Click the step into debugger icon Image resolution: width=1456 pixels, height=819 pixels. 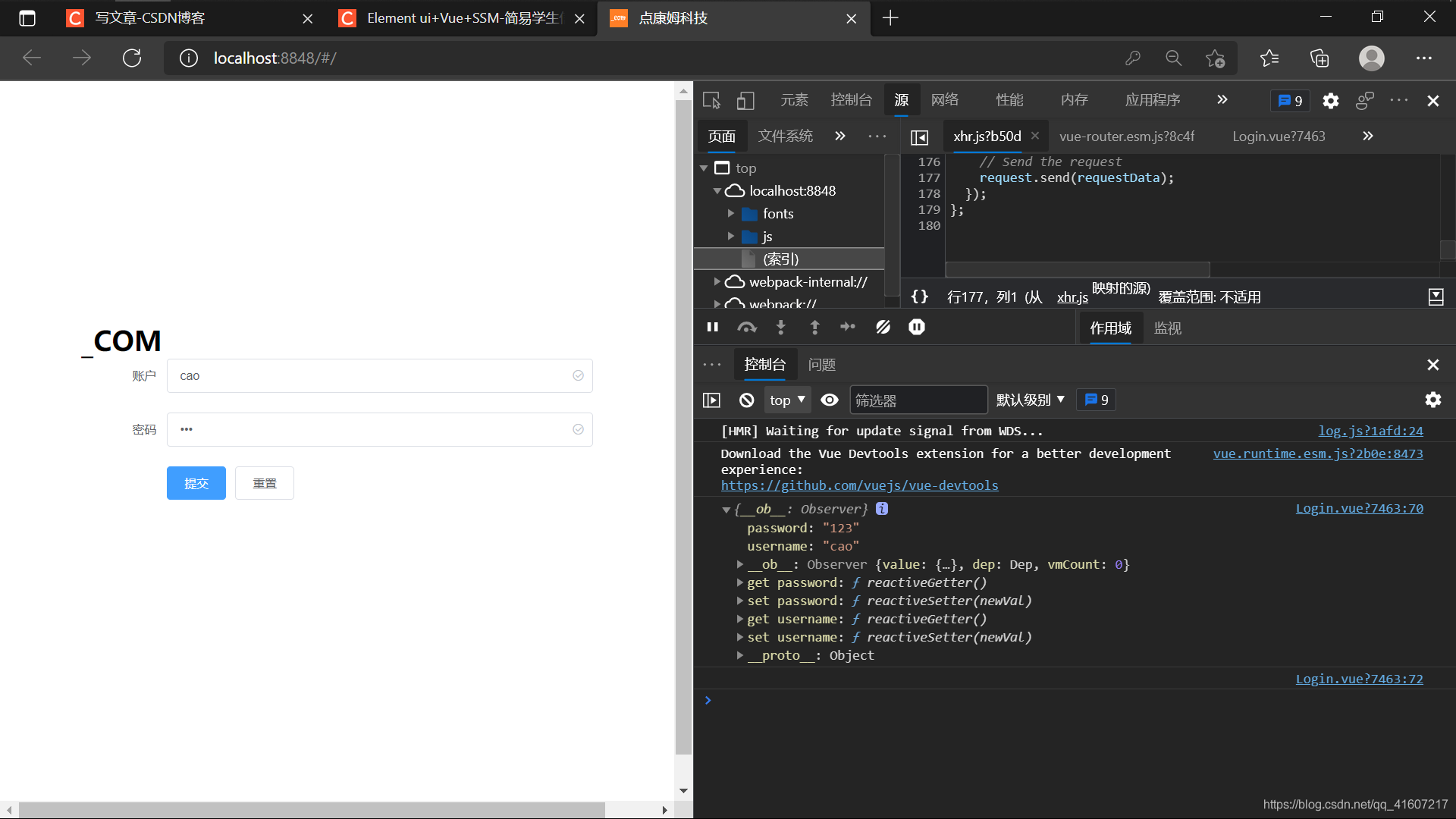(x=780, y=327)
